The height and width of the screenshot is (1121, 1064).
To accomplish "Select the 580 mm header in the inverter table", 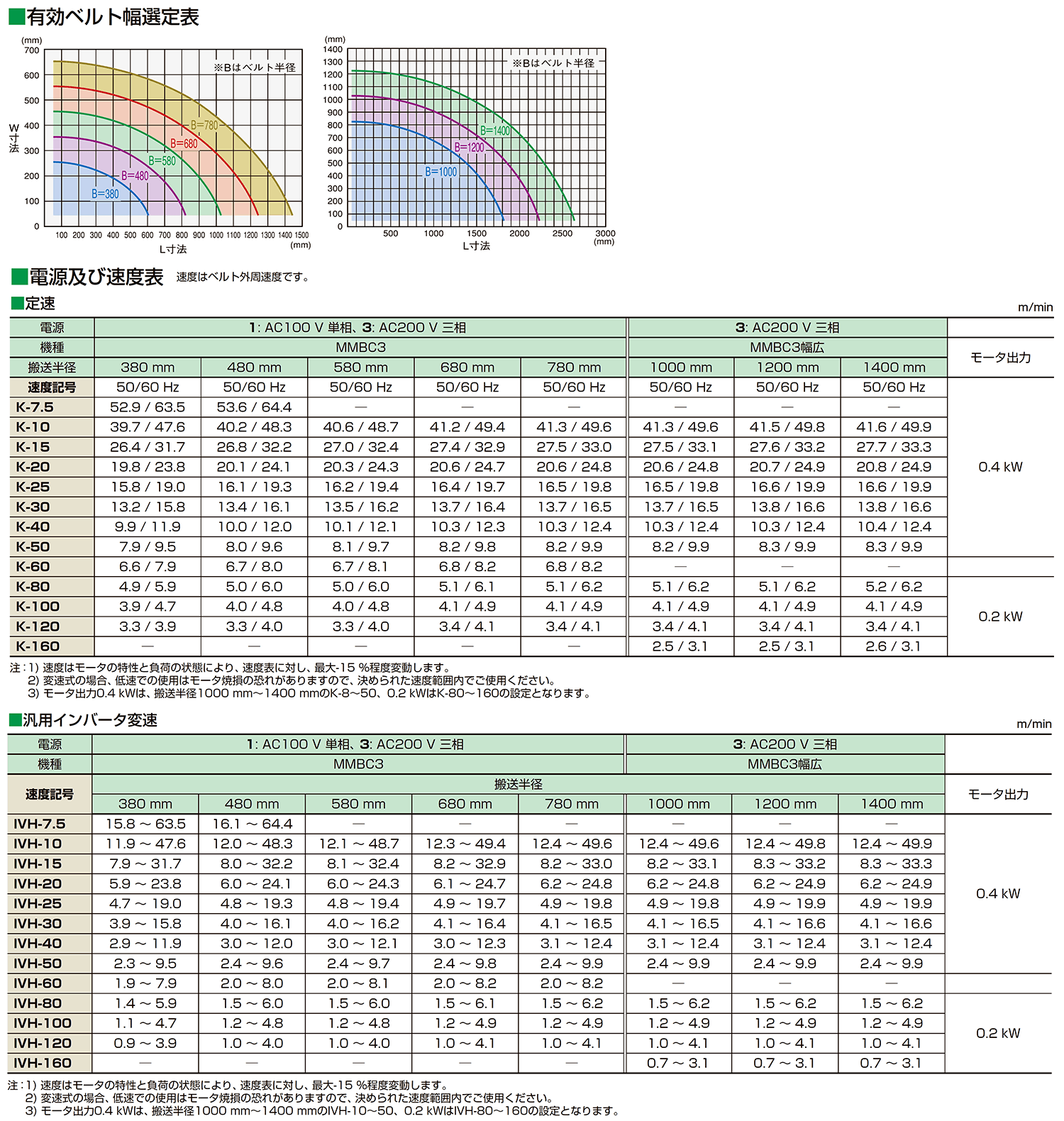I will click(x=358, y=804).
